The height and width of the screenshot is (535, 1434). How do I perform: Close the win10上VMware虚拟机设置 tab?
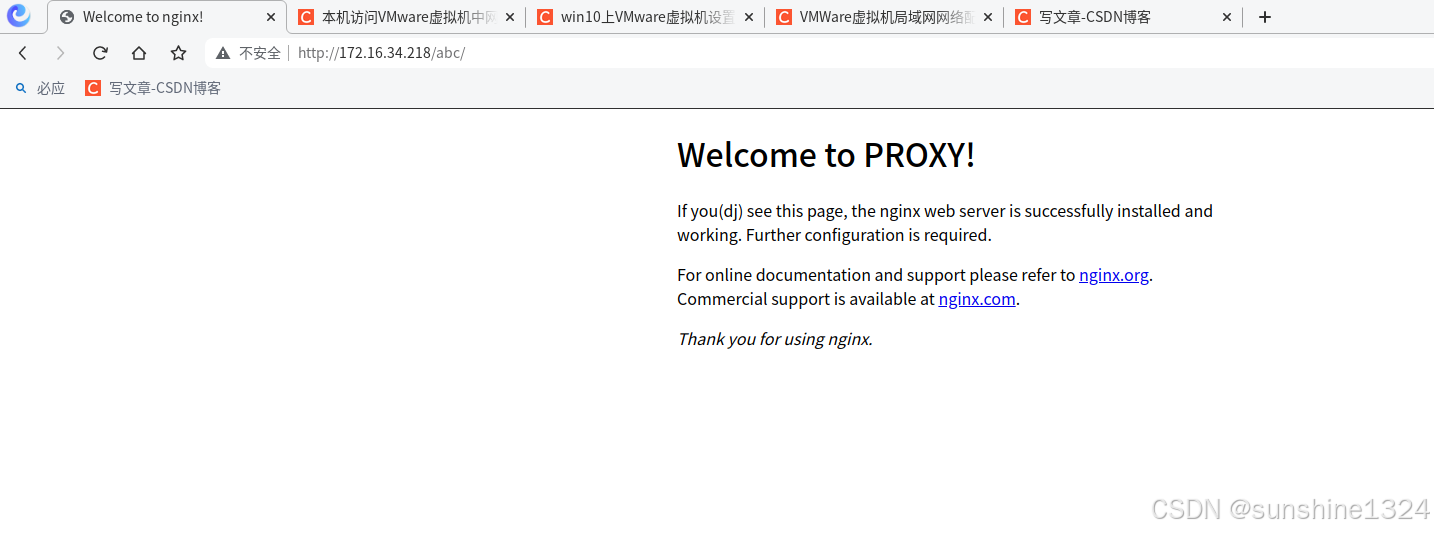[749, 17]
